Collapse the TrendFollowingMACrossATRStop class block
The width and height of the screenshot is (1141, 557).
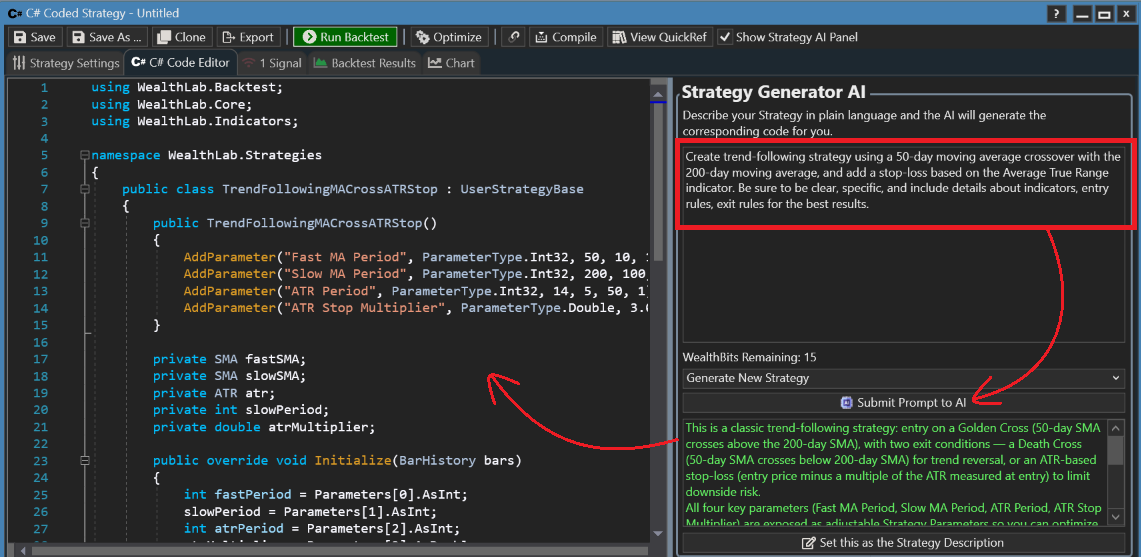coord(85,189)
